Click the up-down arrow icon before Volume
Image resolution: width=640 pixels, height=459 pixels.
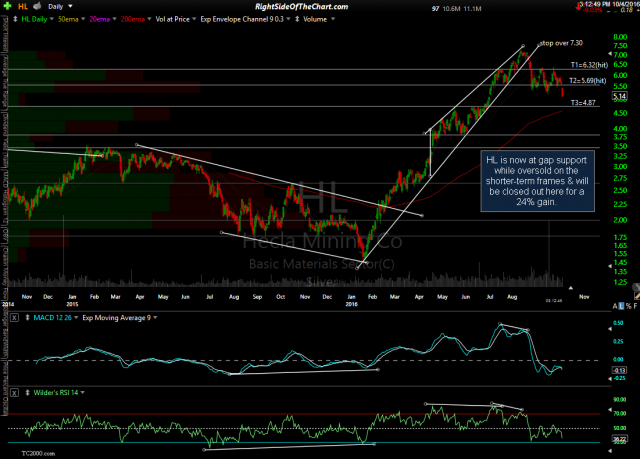(x=297, y=19)
